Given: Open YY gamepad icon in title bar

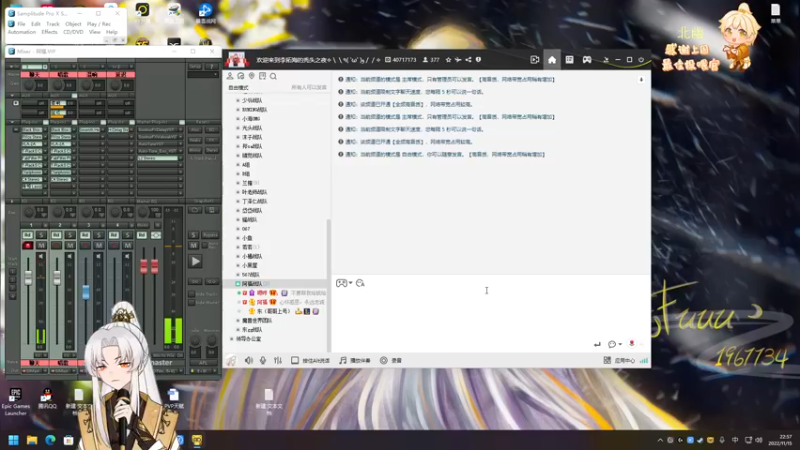Looking at the screenshot, I should 587,60.
